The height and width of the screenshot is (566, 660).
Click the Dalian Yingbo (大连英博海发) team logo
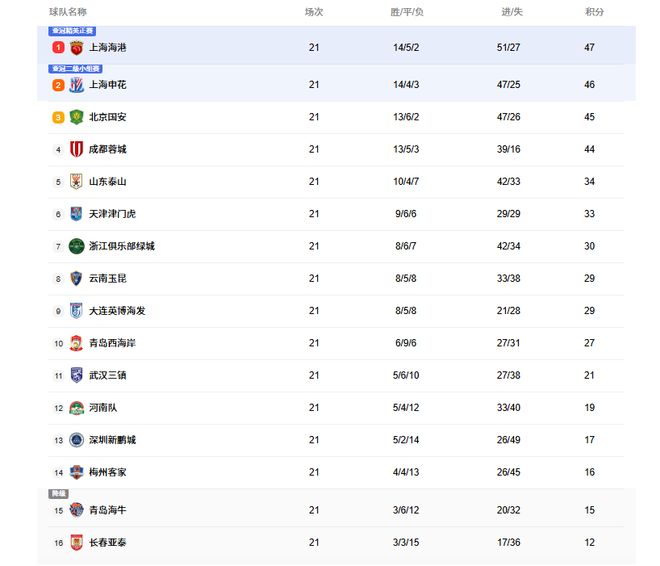tap(77, 311)
